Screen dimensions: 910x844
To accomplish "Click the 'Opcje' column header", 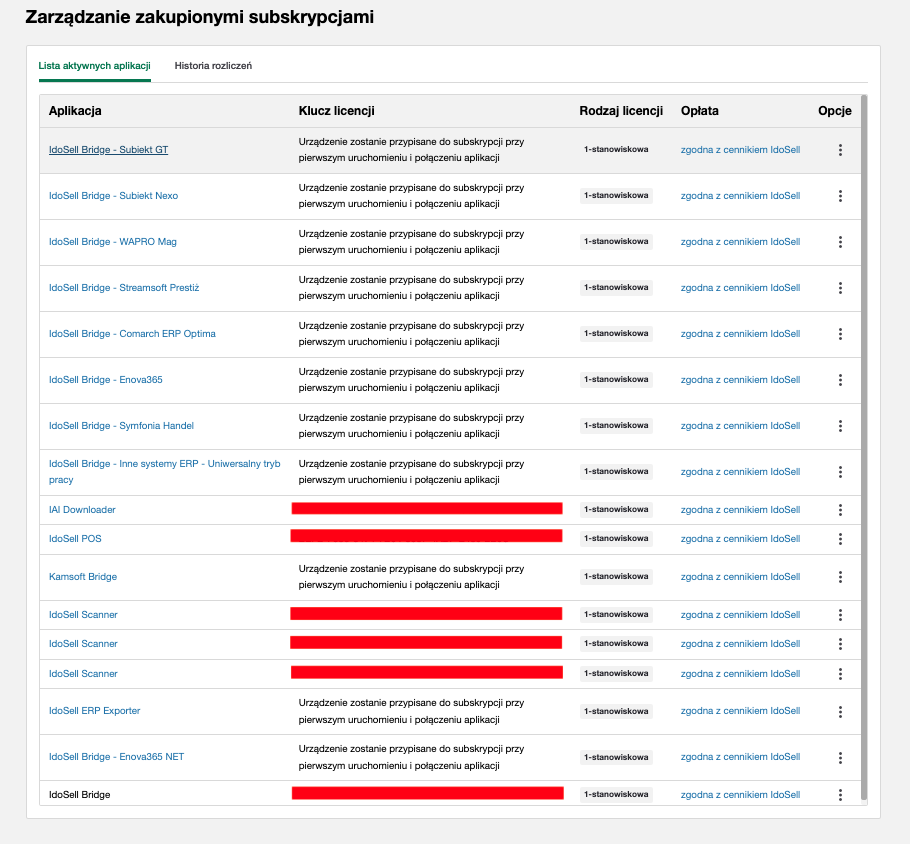I will pyautogui.click(x=835, y=111).
